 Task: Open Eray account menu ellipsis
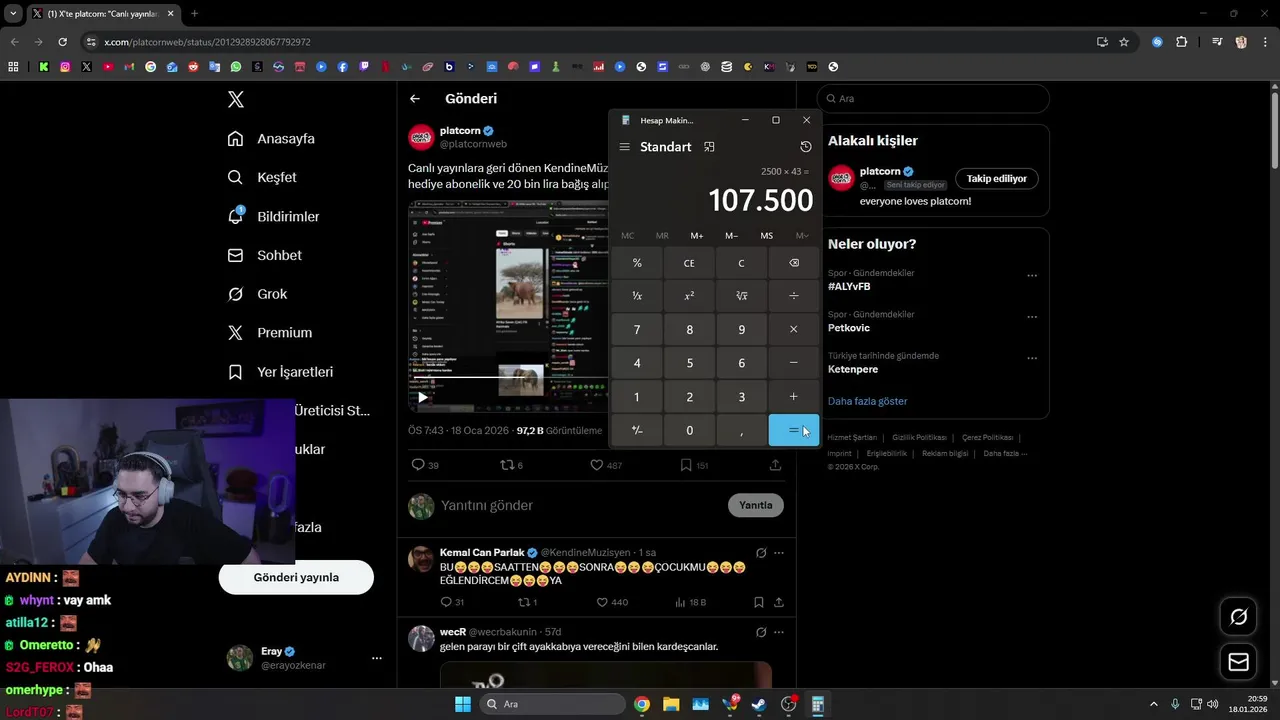pos(377,658)
